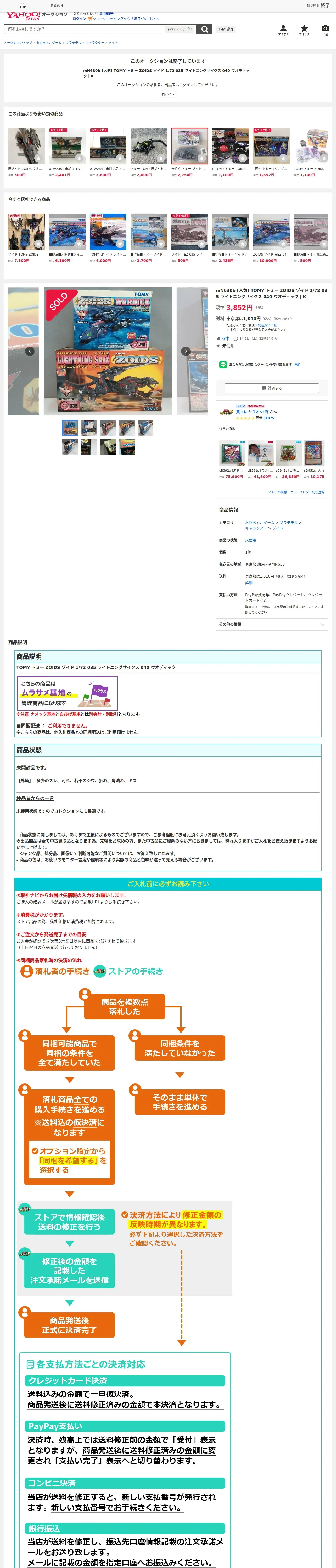Click the camera sell-item icon
The width and height of the screenshot is (336, 1568).
click(x=325, y=28)
